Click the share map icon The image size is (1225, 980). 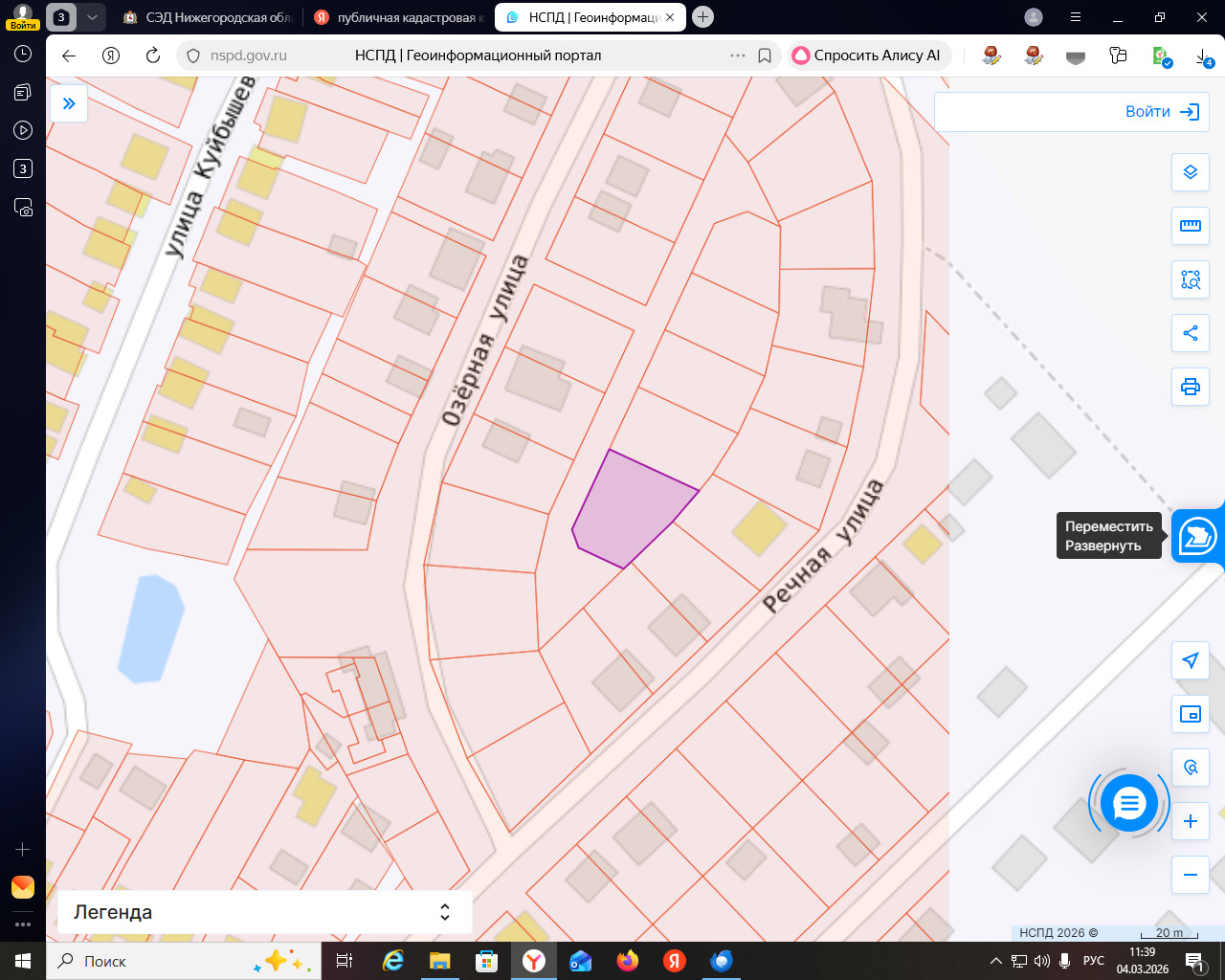[x=1191, y=333]
